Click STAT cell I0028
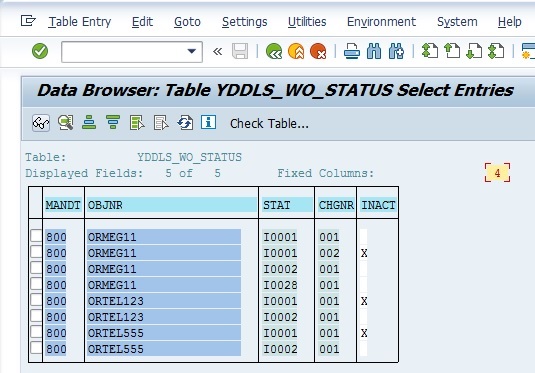535x373 pixels. pyautogui.click(x=280, y=285)
